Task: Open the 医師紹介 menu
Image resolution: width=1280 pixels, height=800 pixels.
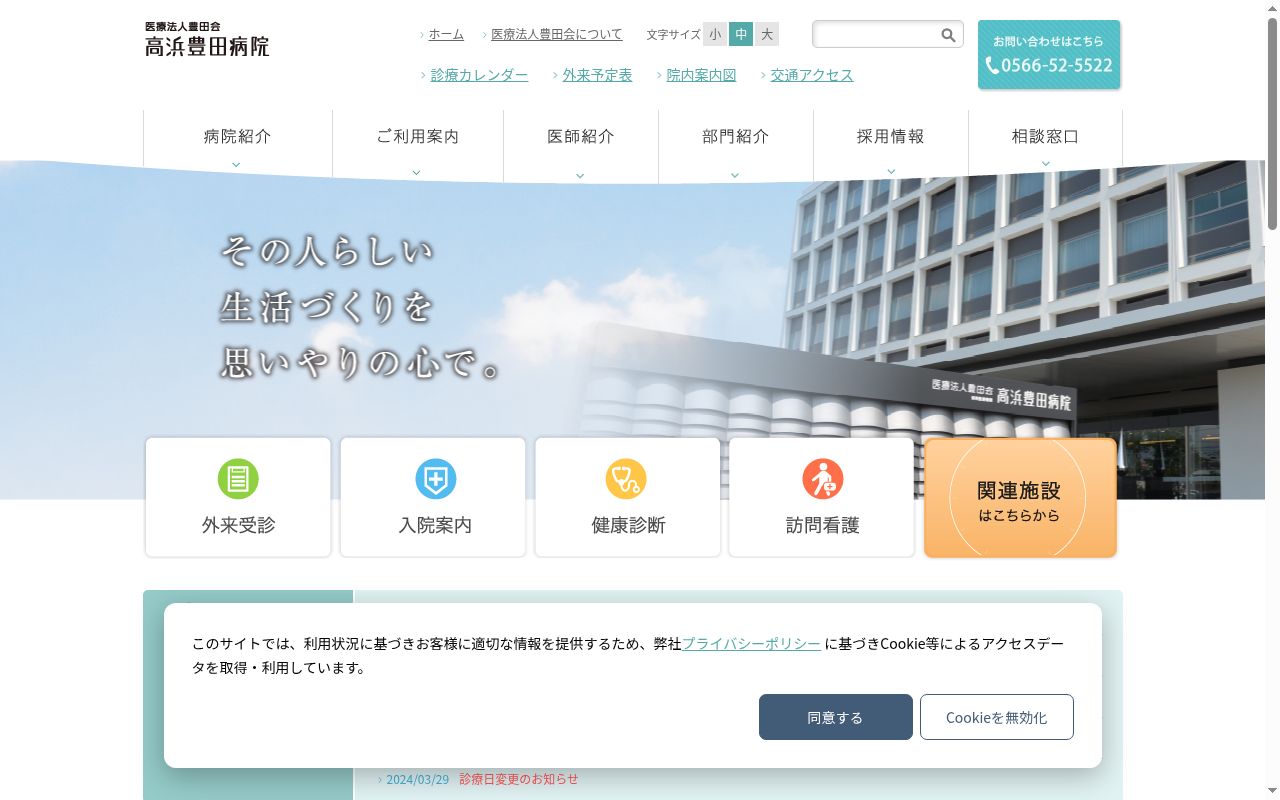Action: tap(581, 137)
